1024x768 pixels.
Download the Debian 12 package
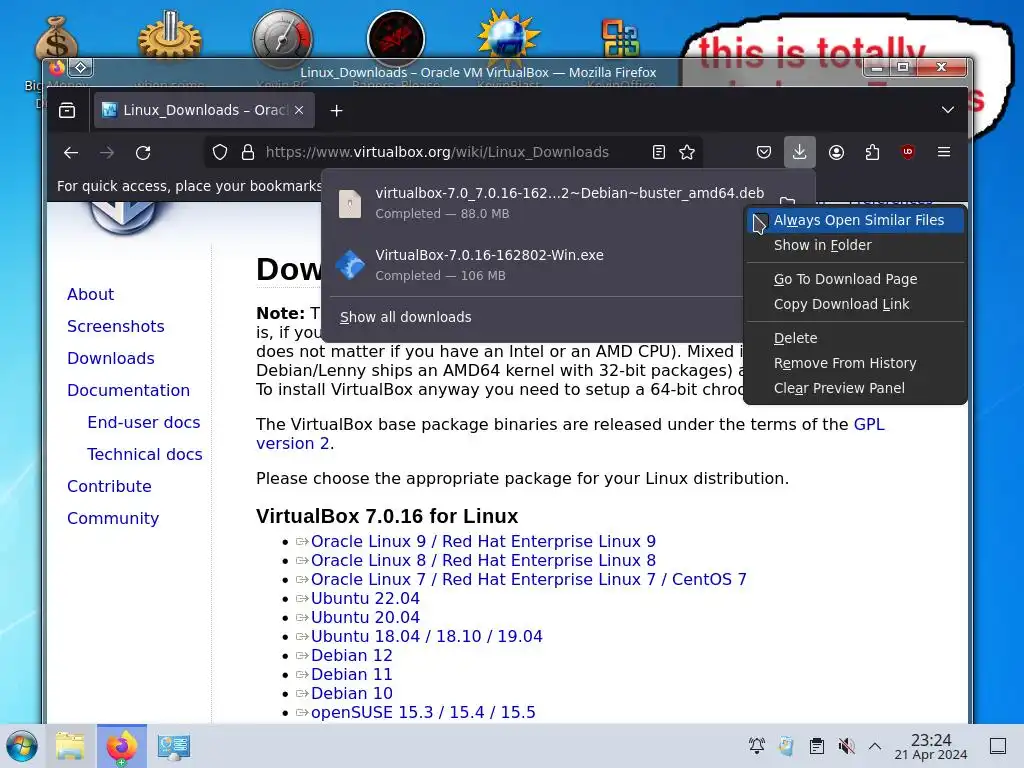pyautogui.click(x=351, y=655)
